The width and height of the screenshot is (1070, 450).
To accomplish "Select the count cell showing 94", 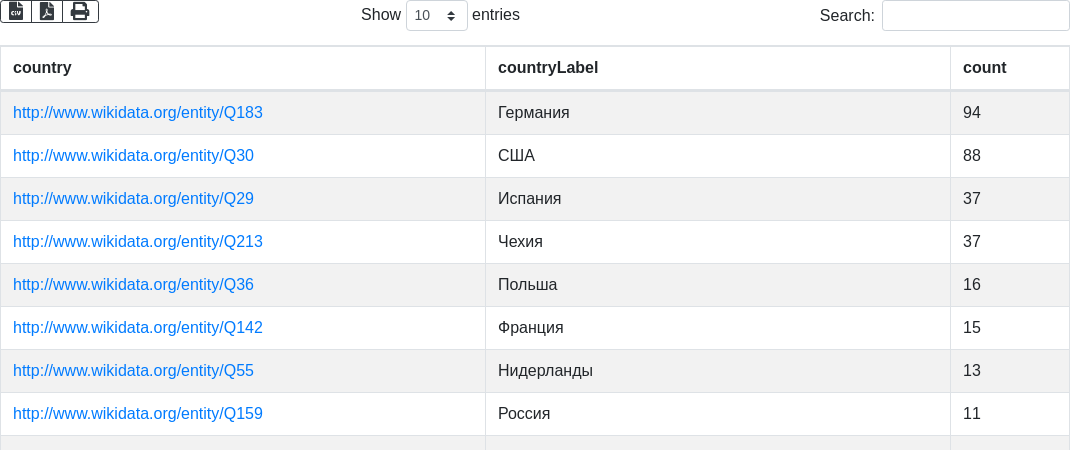I will click(x=1010, y=113).
